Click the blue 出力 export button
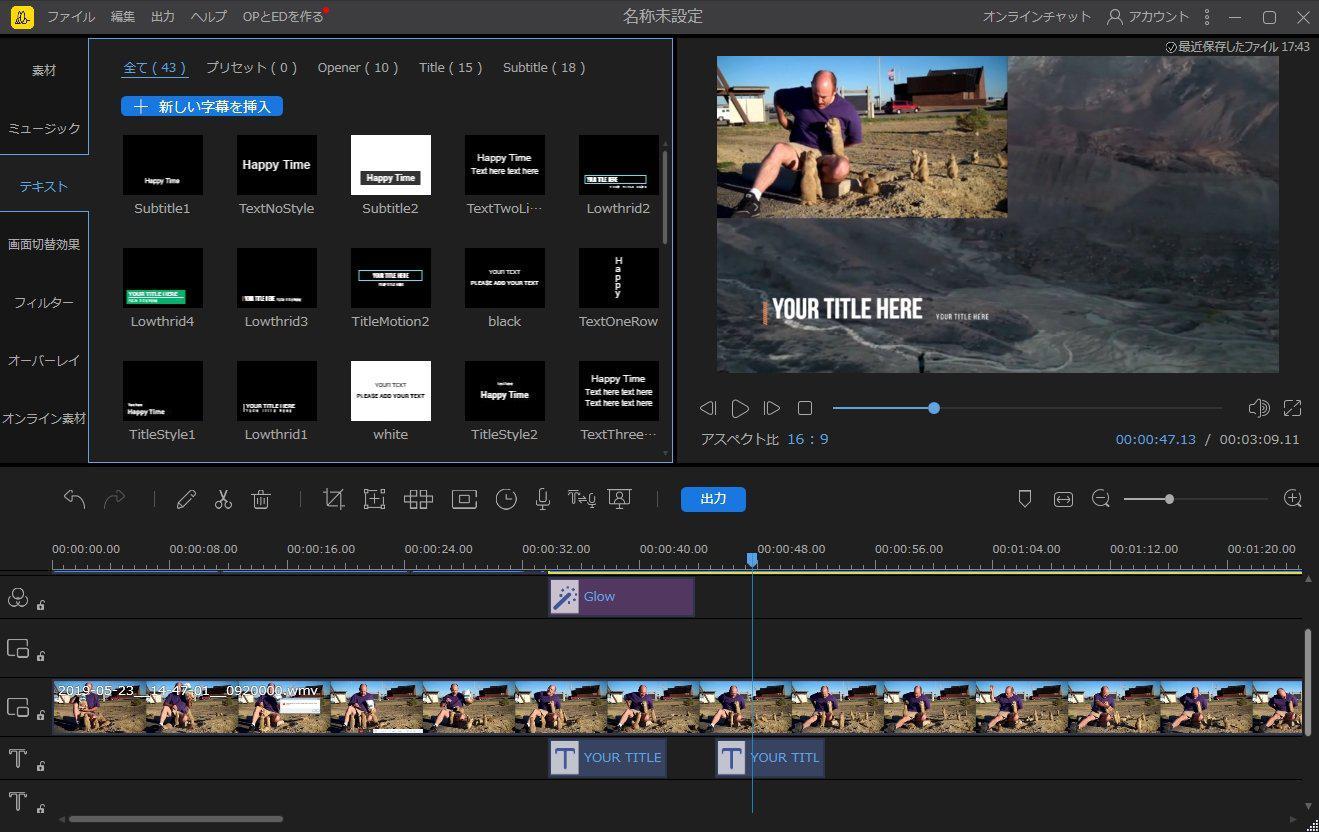The width and height of the screenshot is (1319, 832). pyautogui.click(x=713, y=499)
